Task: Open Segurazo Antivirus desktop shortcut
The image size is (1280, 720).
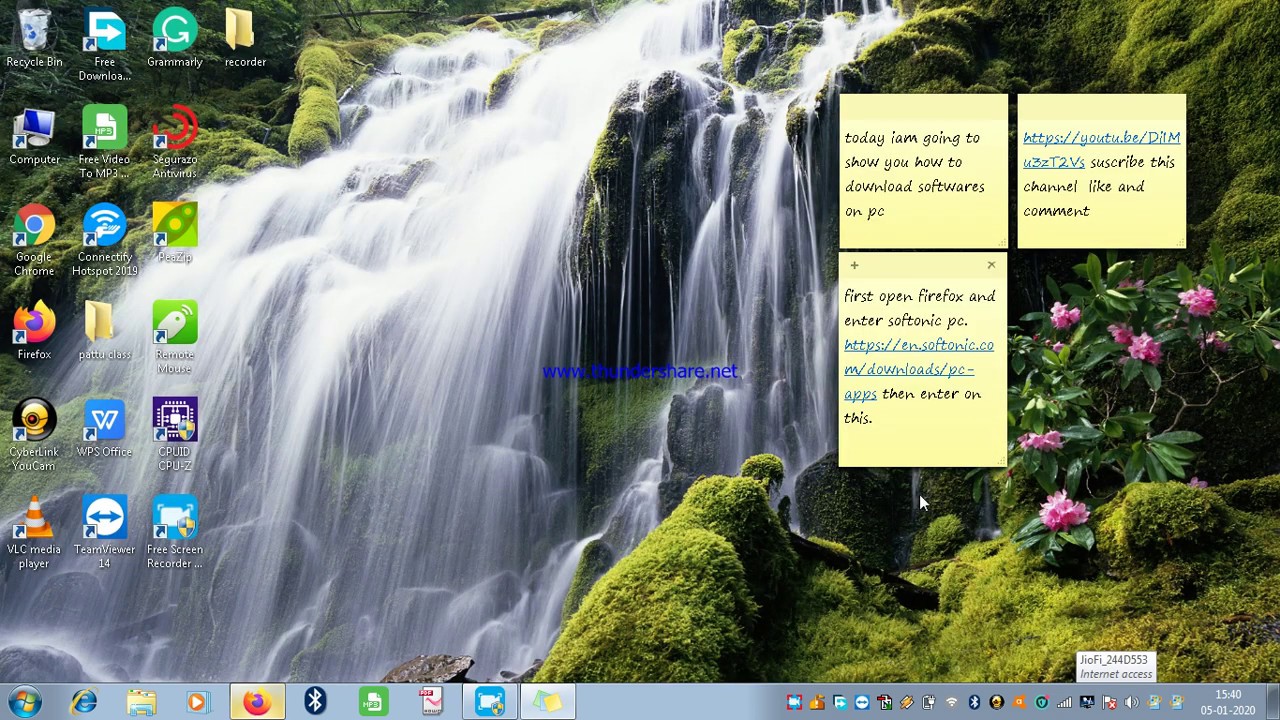Action: point(175,142)
